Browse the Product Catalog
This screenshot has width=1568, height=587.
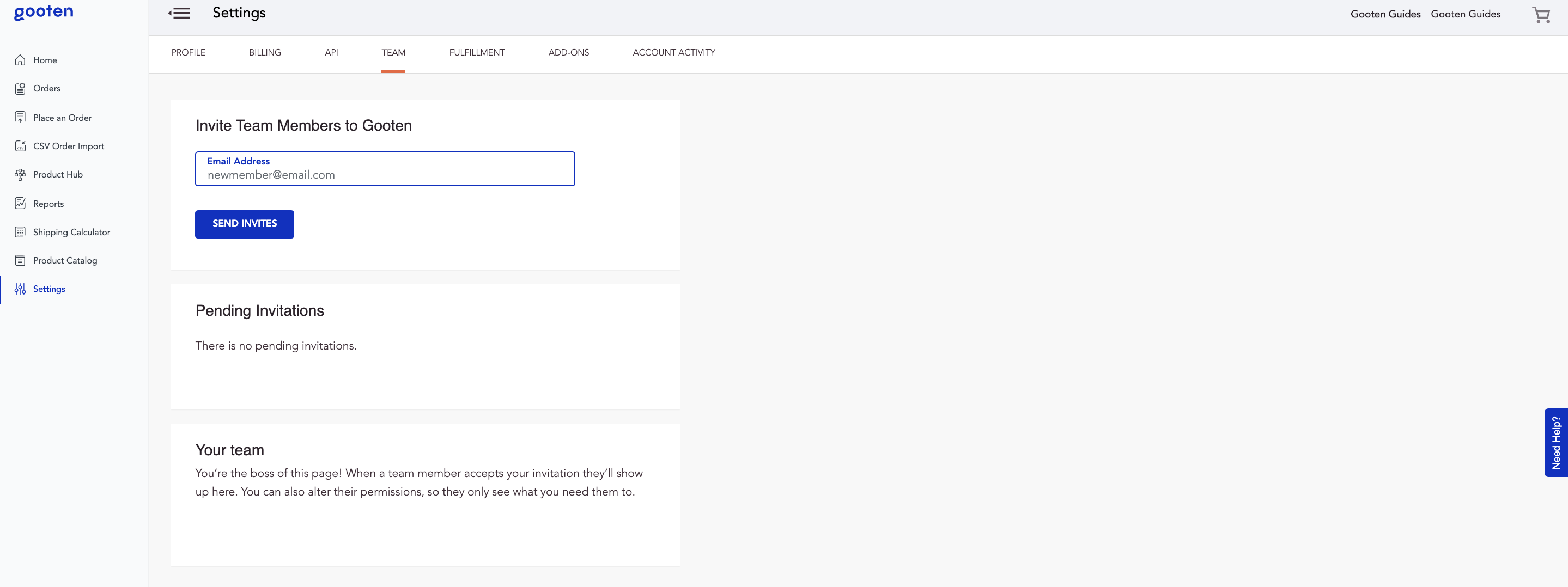click(20, 260)
